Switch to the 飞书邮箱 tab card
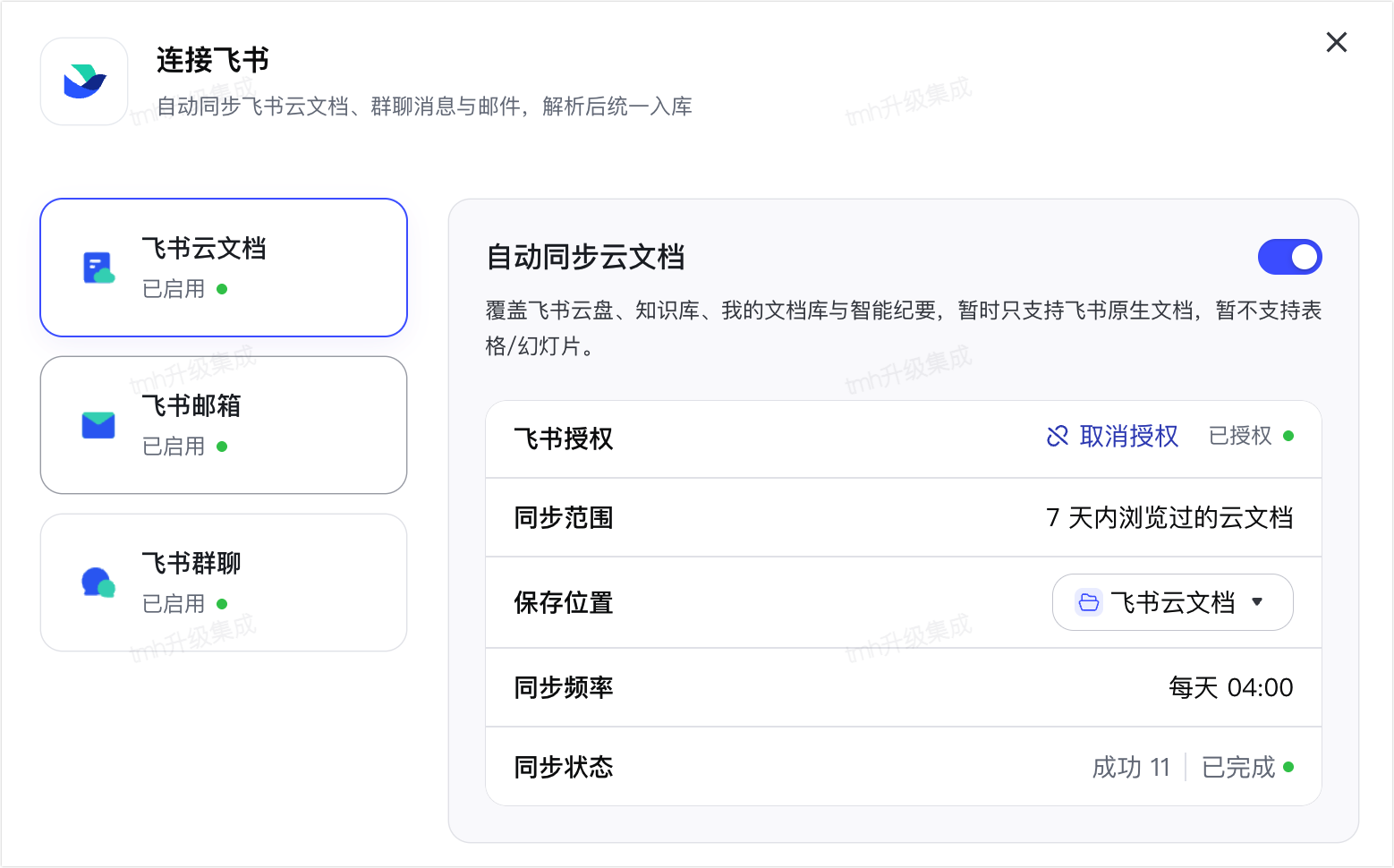The image size is (1394, 868). tap(224, 425)
